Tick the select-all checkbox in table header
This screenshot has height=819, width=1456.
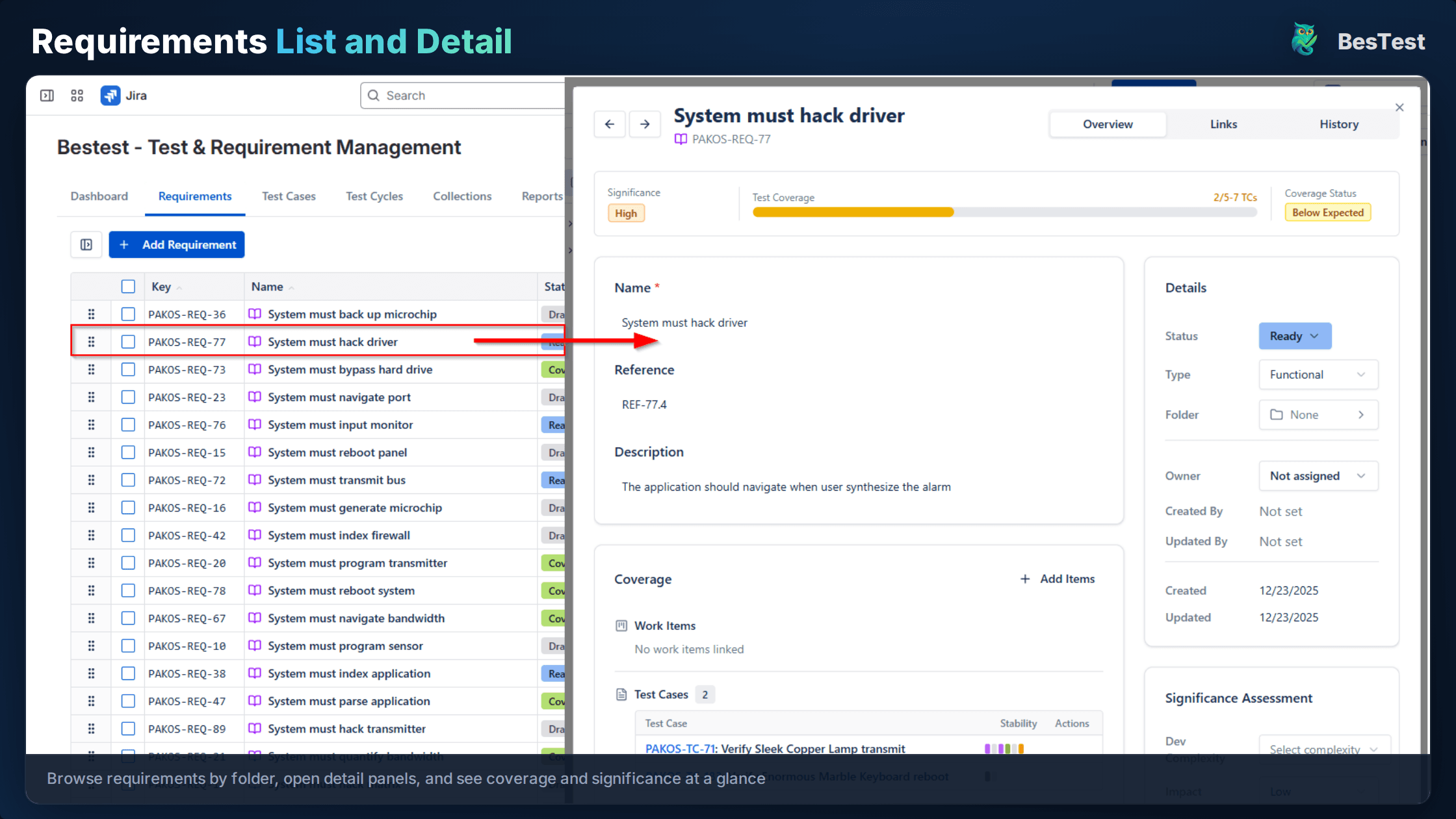pyautogui.click(x=128, y=287)
